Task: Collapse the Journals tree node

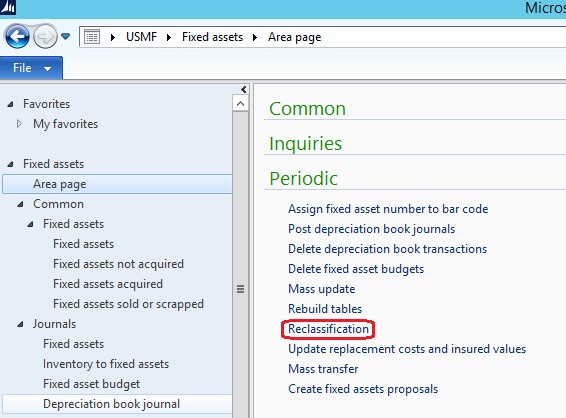Action: pyautogui.click(x=21, y=325)
